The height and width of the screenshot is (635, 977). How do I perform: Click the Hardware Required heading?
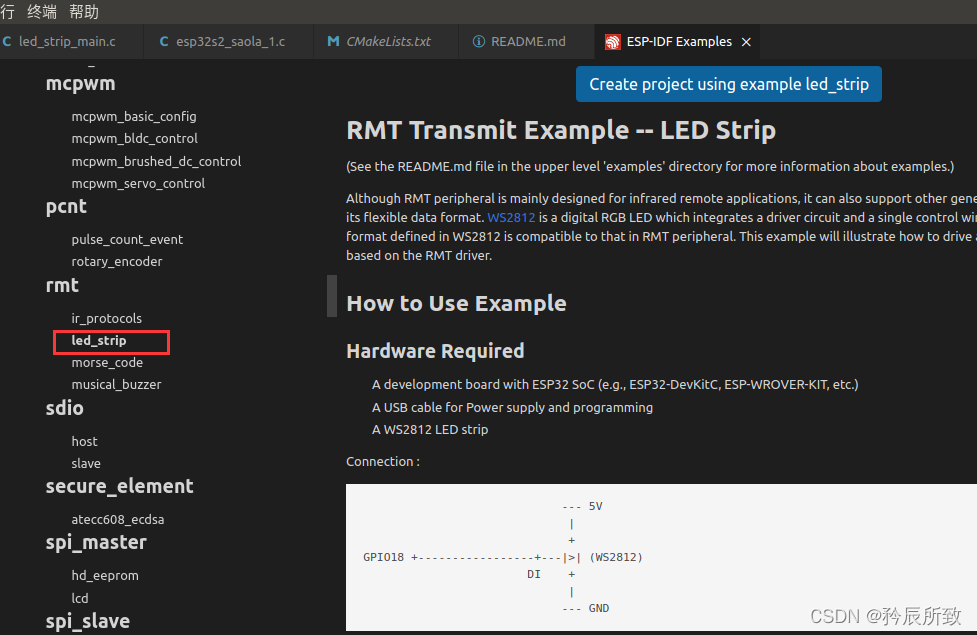click(435, 351)
